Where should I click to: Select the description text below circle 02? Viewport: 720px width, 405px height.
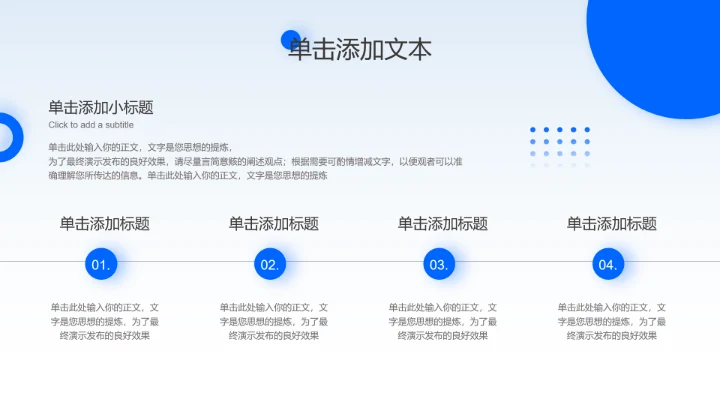(274, 321)
